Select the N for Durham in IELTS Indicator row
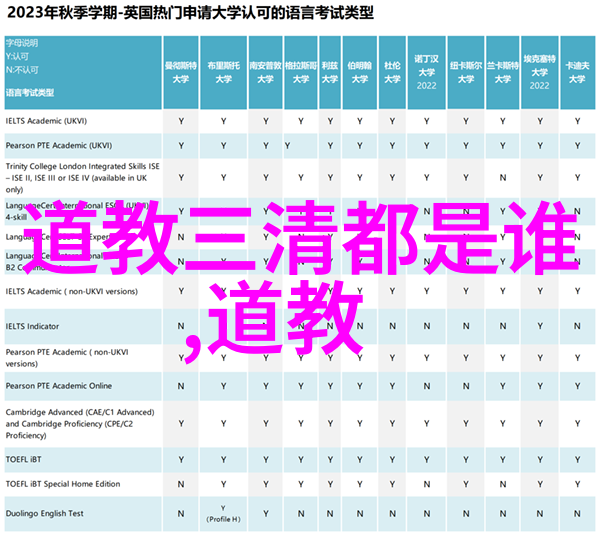Image resolution: width=600 pixels, height=536 pixels. pyautogui.click(x=392, y=326)
